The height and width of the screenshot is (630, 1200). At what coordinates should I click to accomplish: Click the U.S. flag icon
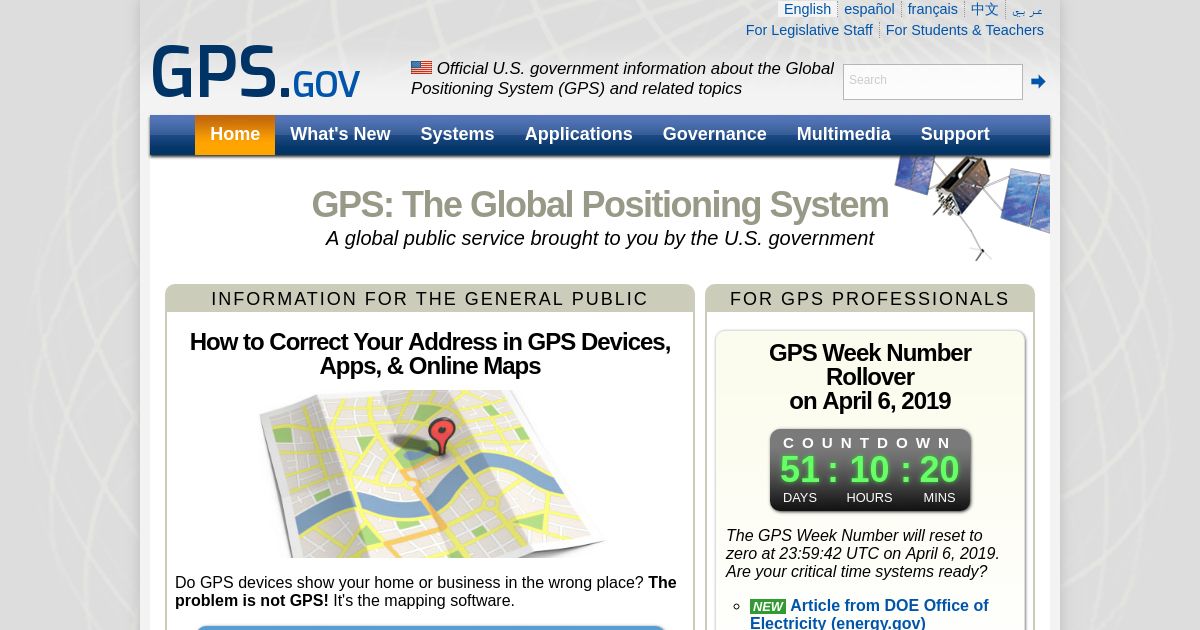[x=421, y=68]
